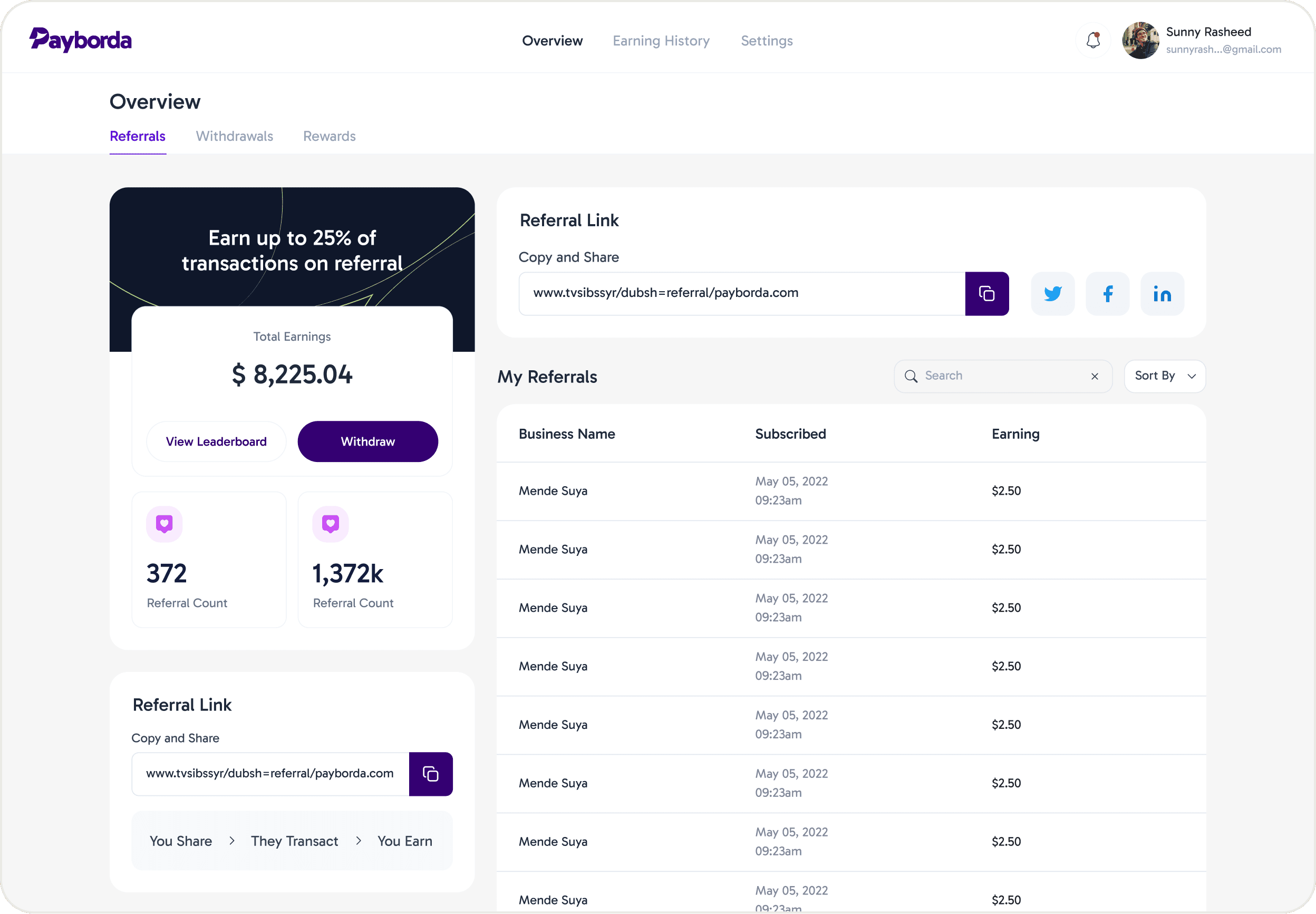Open Settings in the top nav
Viewport: 1316px width, 914px height.
point(767,41)
